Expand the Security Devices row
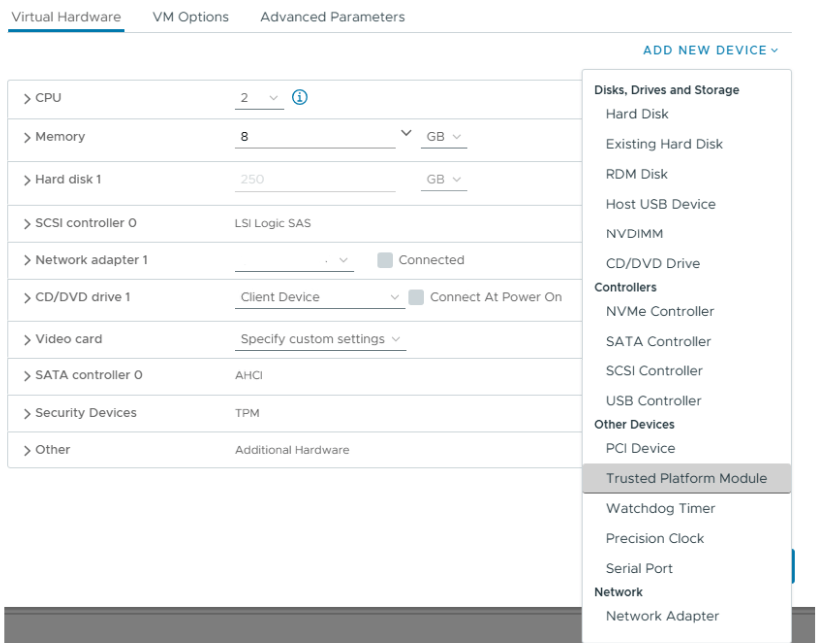816x643 pixels. [26, 413]
